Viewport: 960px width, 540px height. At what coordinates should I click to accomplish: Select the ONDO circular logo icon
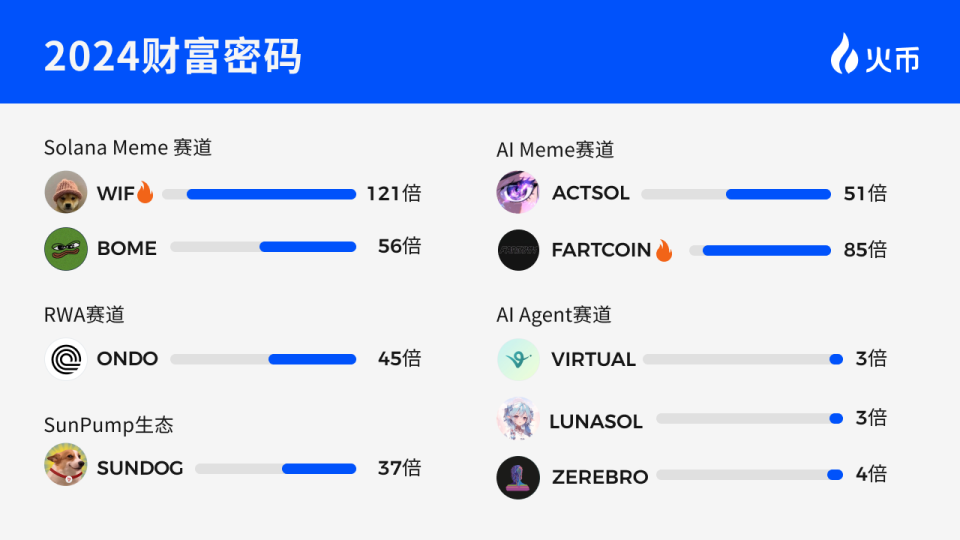coord(66,359)
